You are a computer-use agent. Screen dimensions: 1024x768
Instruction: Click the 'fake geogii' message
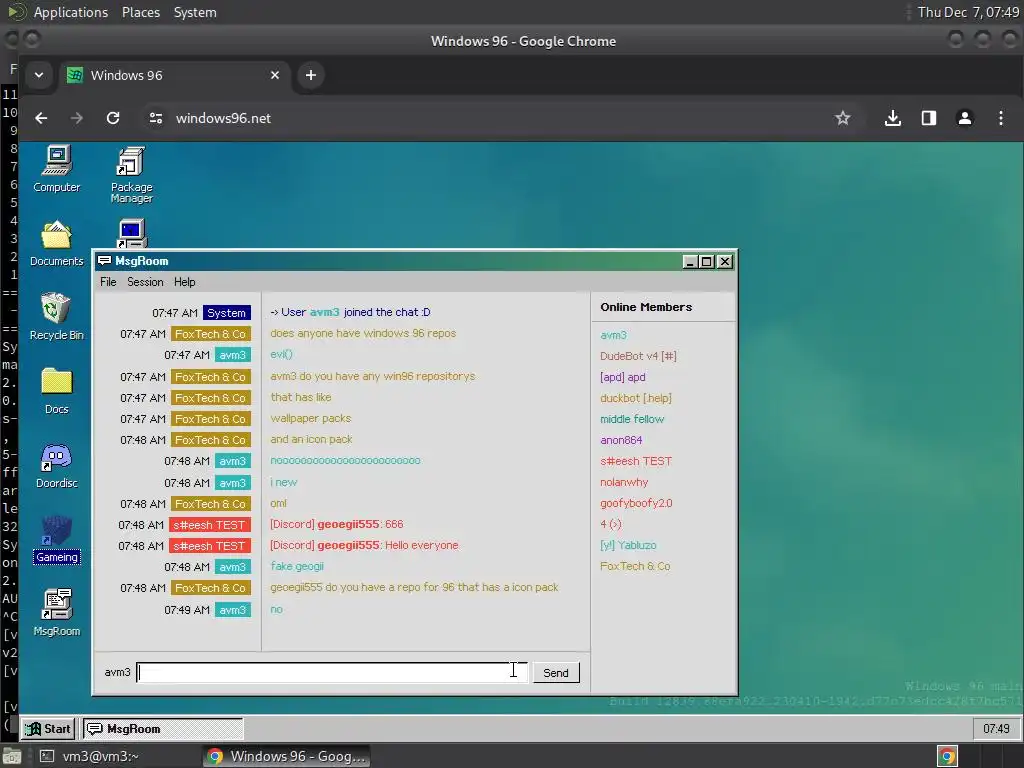[x=296, y=566]
